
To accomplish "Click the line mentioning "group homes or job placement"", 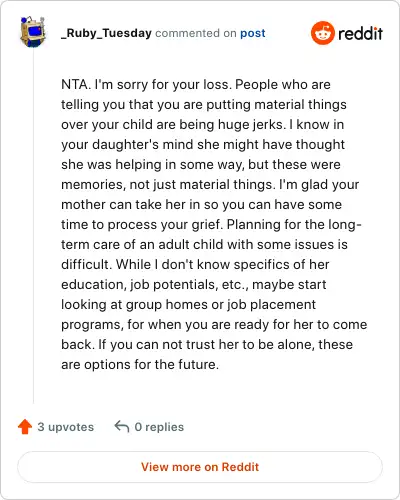I will (188, 304).
